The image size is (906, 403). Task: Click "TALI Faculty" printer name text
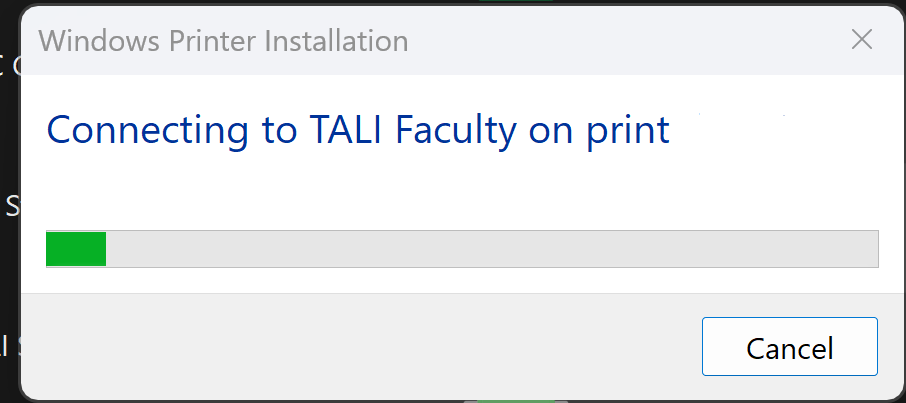[x=400, y=130]
